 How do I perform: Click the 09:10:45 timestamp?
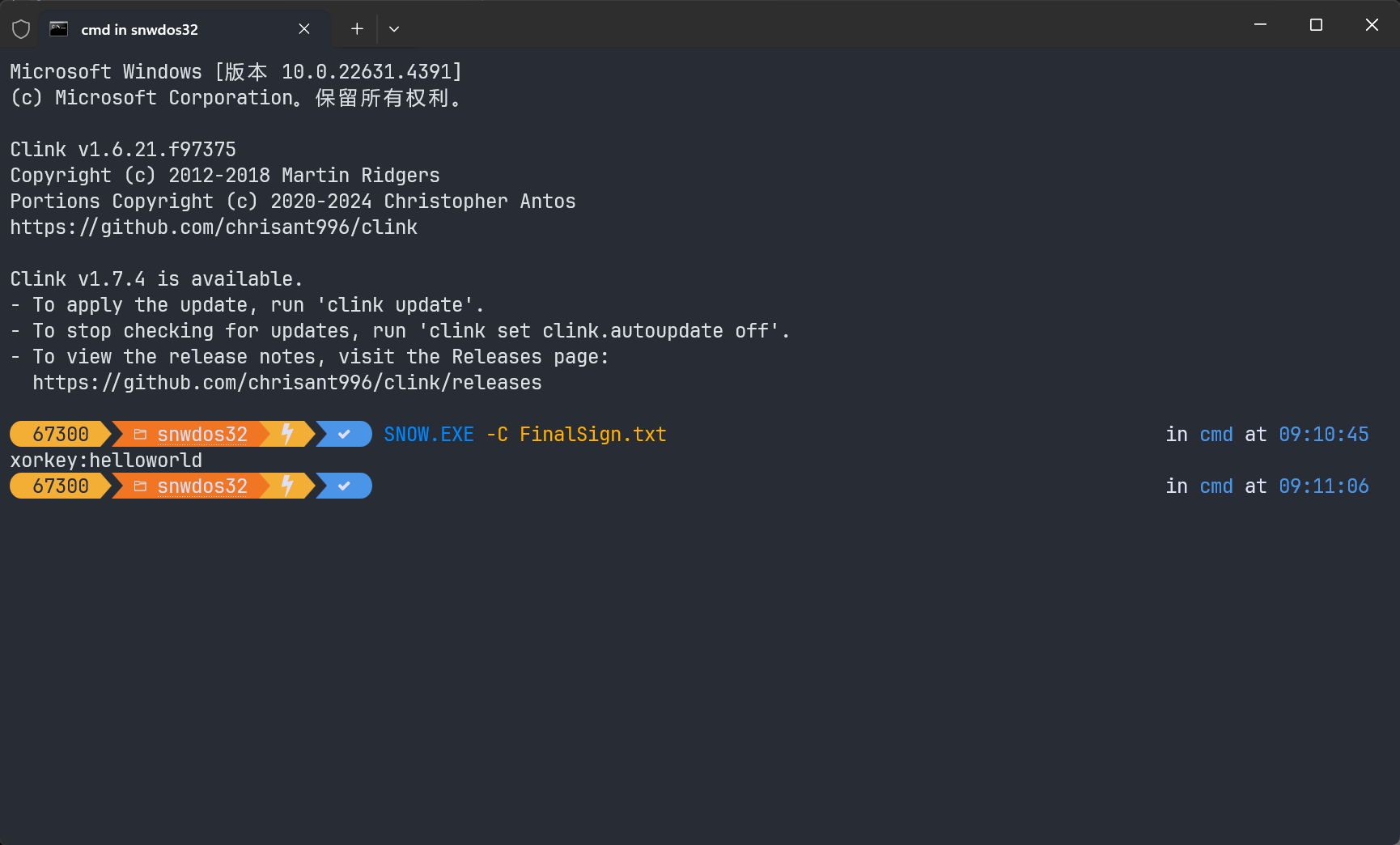[1324, 435]
